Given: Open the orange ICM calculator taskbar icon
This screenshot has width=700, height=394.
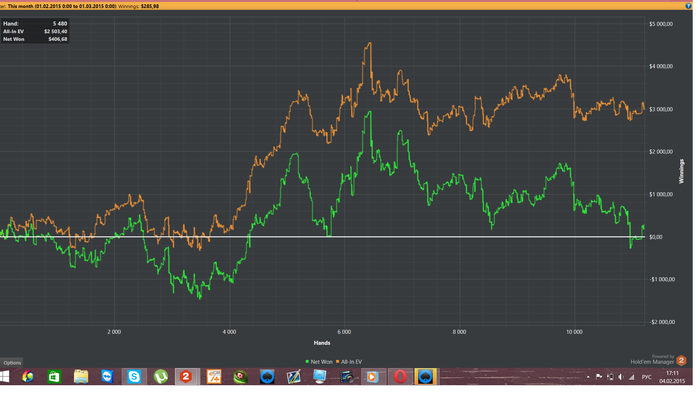Looking at the screenshot, I should (214, 377).
